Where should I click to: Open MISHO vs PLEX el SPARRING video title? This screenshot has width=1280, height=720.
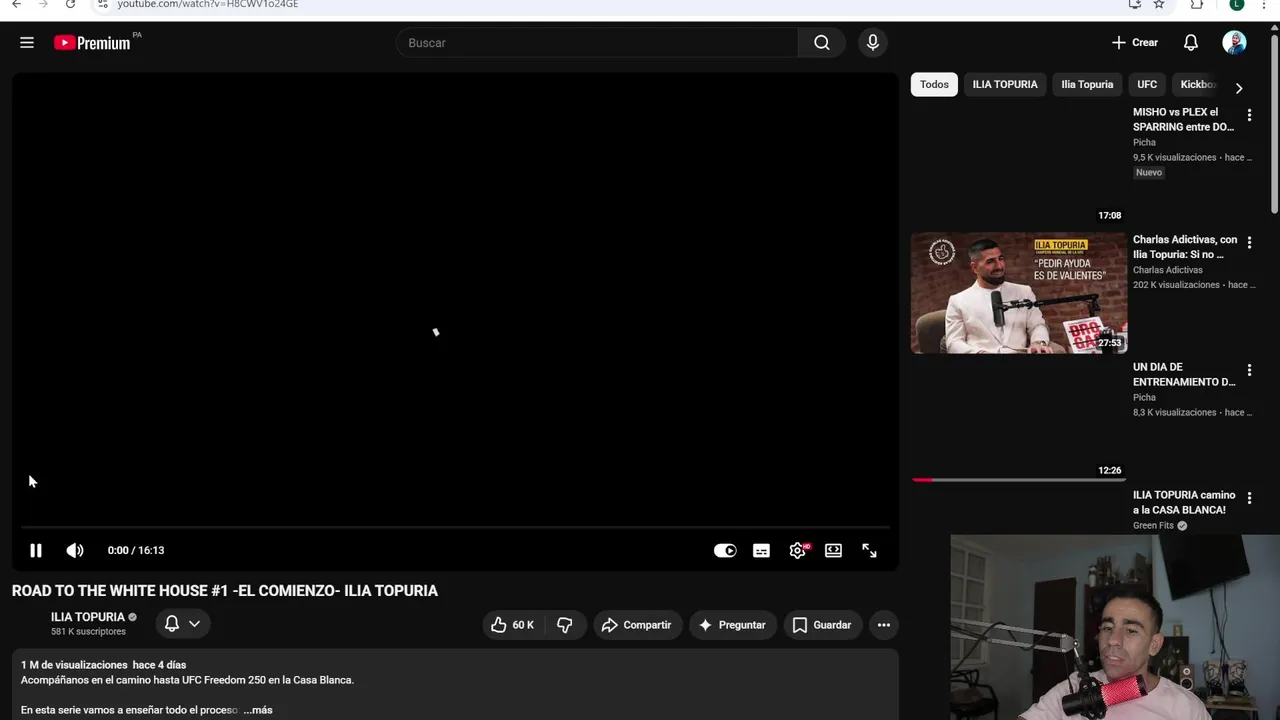coord(1184,119)
